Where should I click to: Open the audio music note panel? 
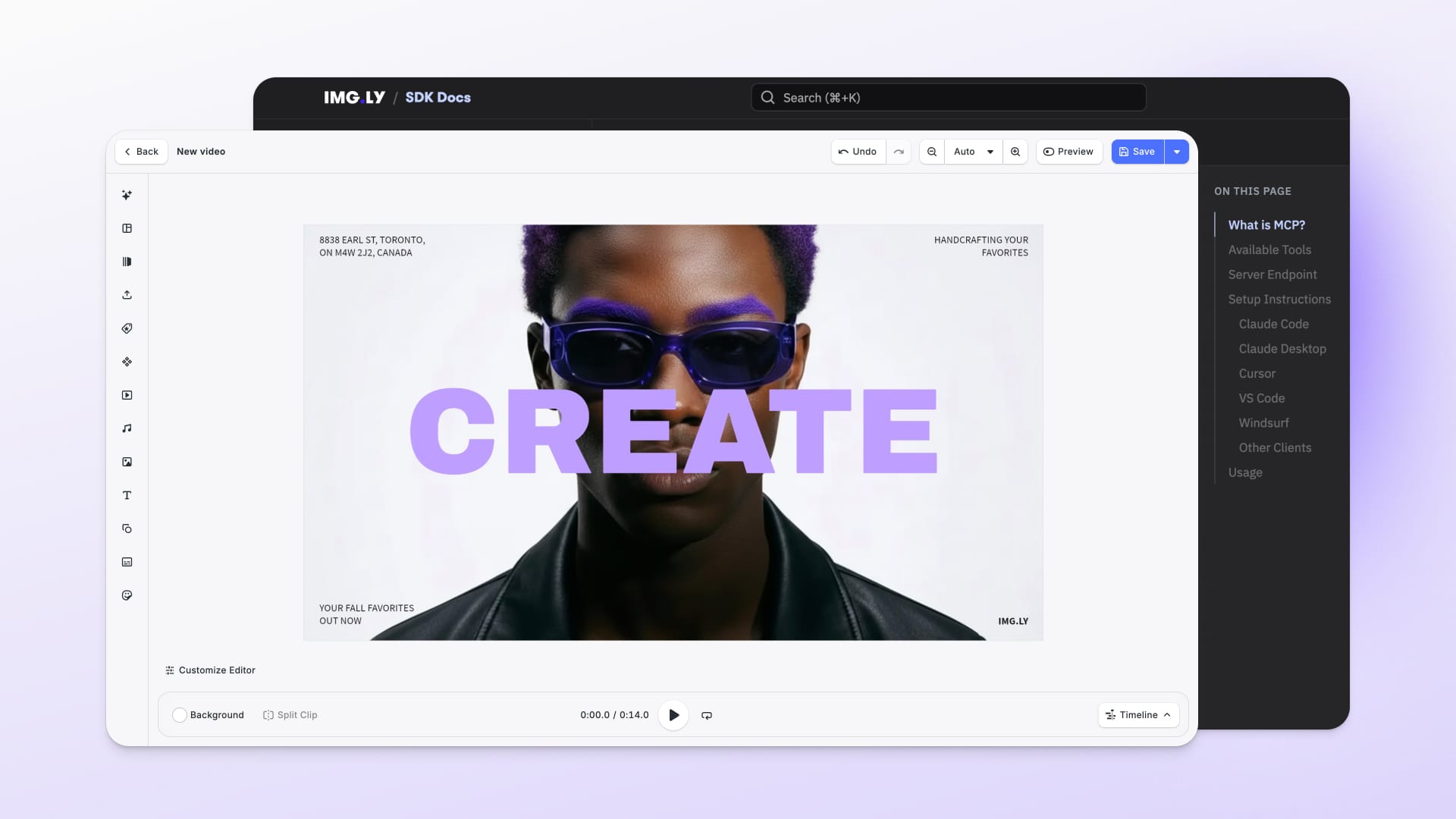(x=127, y=428)
